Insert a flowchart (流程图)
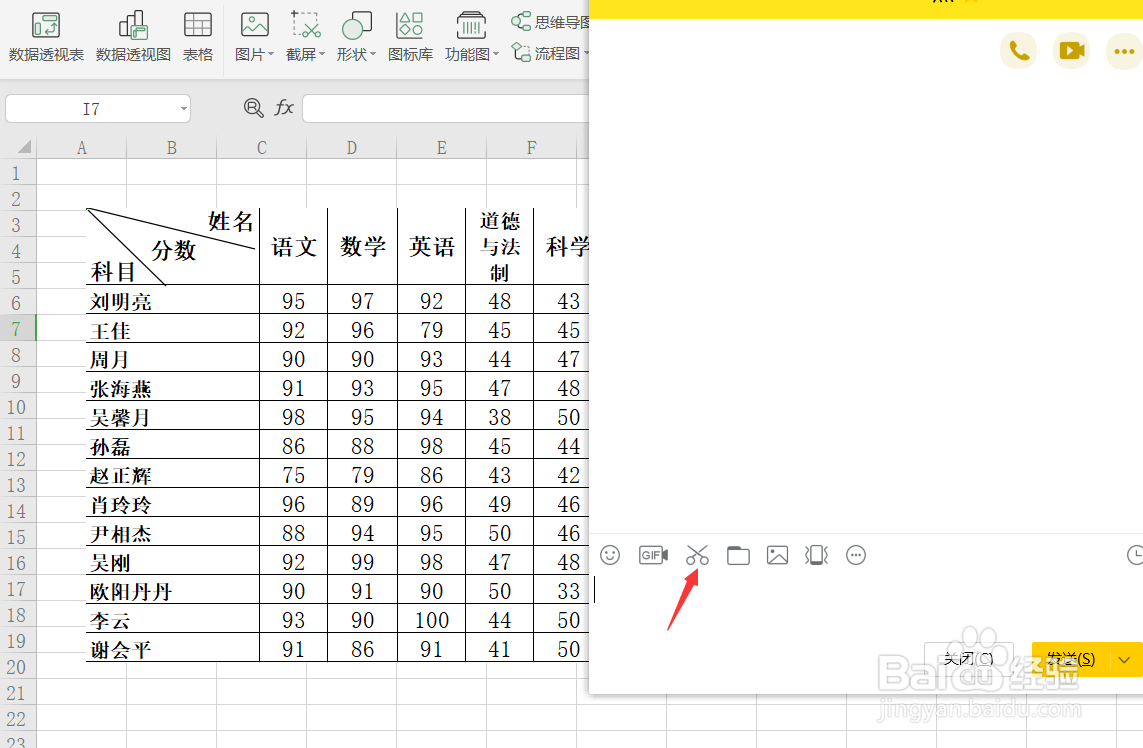The width and height of the screenshot is (1143, 748). [x=550, y=53]
